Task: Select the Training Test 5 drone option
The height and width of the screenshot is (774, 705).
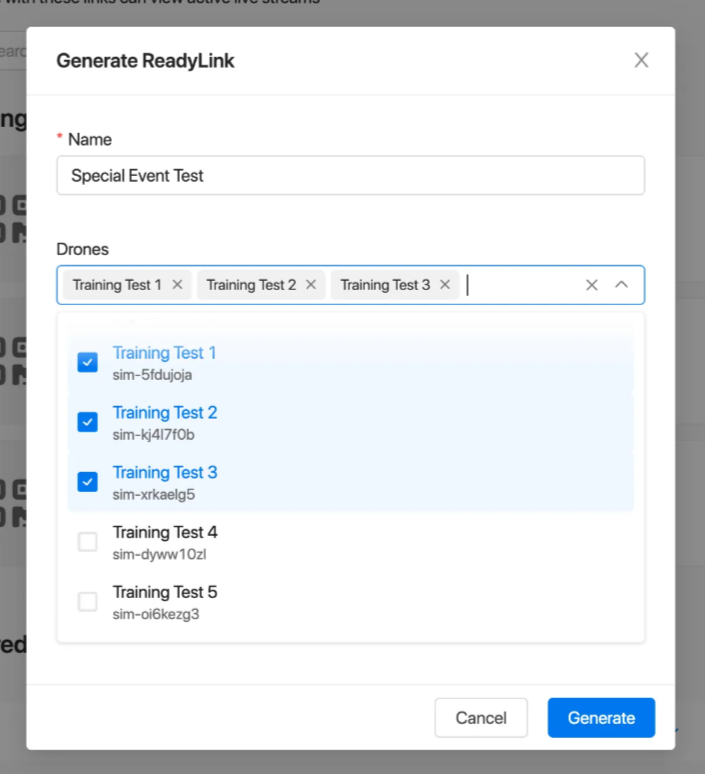Action: (x=165, y=593)
